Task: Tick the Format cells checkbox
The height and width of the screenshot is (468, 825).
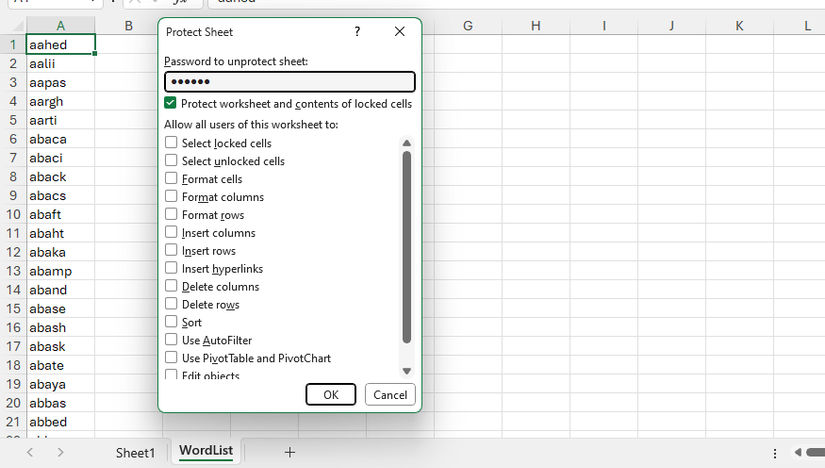Action: [171, 178]
